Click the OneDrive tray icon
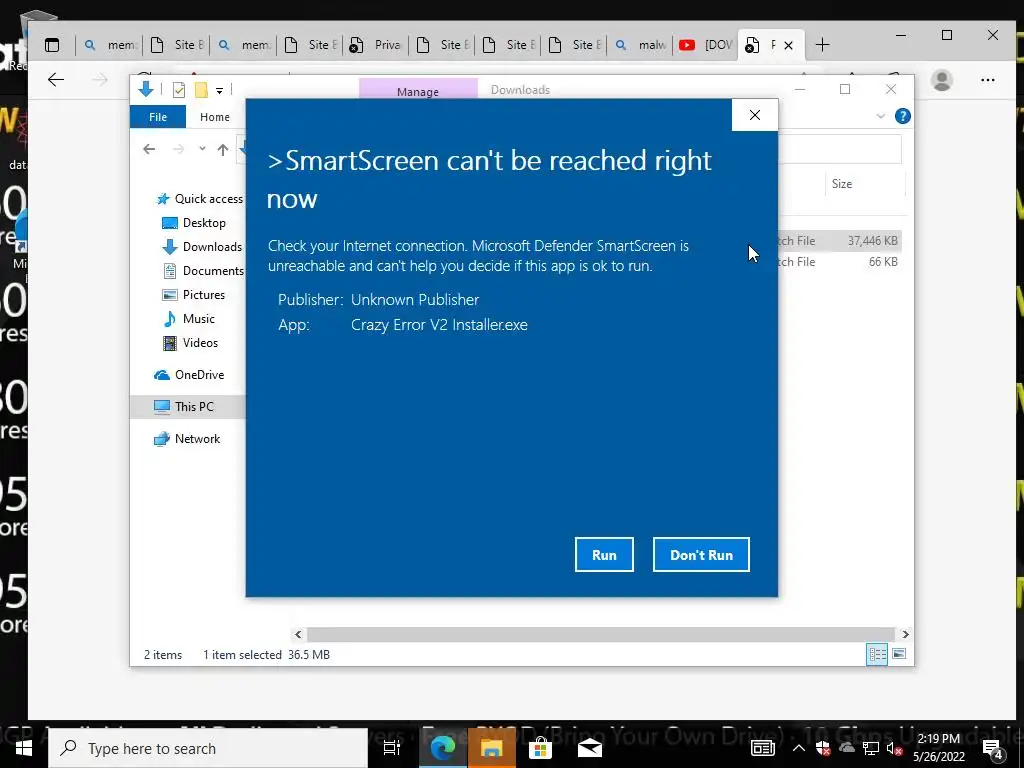 pyautogui.click(x=846, y=748)
